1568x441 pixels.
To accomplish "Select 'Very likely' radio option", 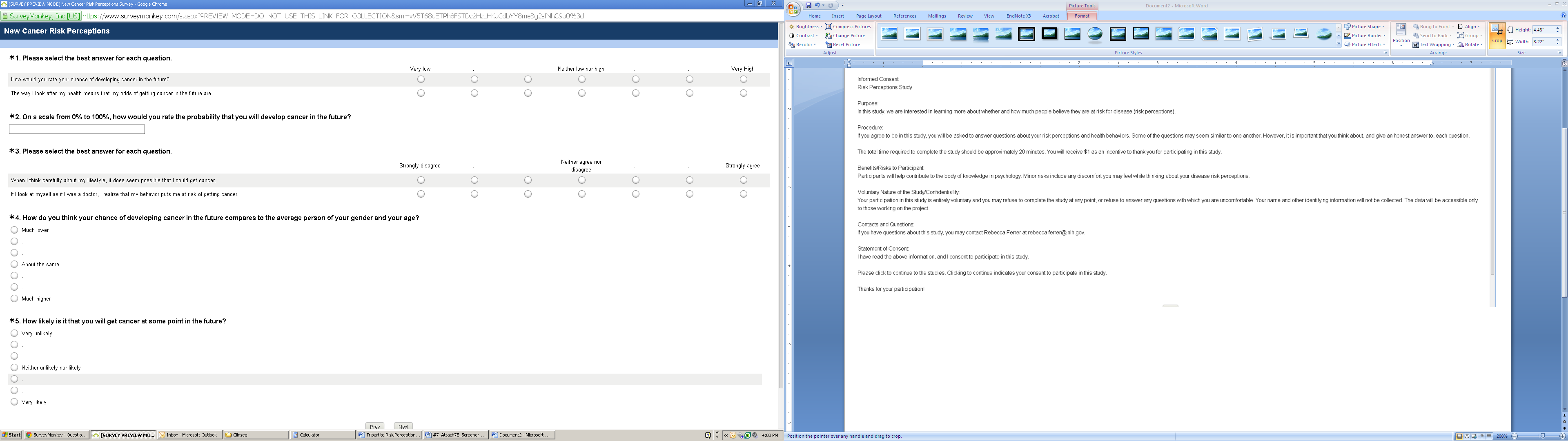I will (14, 401).
